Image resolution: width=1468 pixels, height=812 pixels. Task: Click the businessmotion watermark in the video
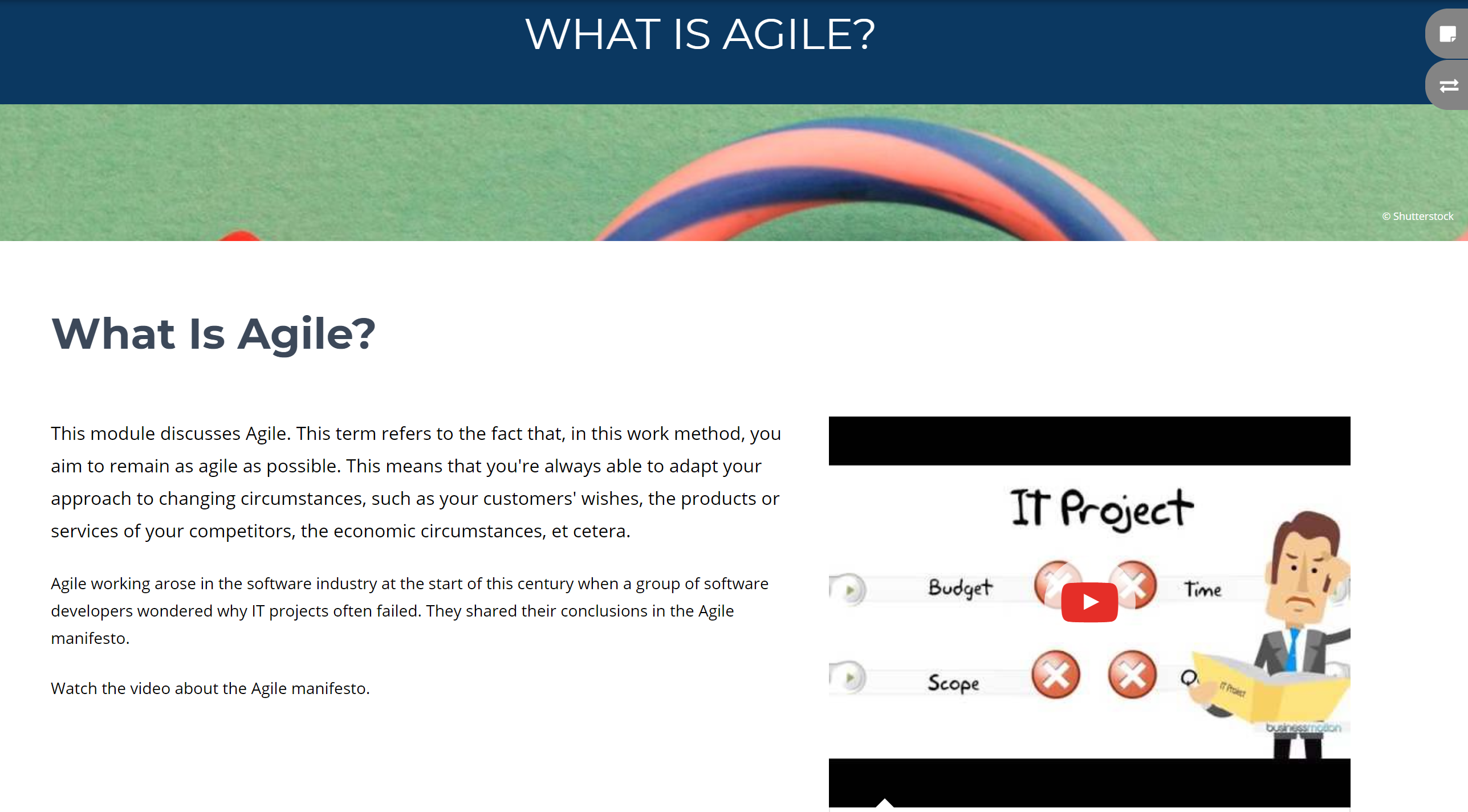coord(1303,728)
